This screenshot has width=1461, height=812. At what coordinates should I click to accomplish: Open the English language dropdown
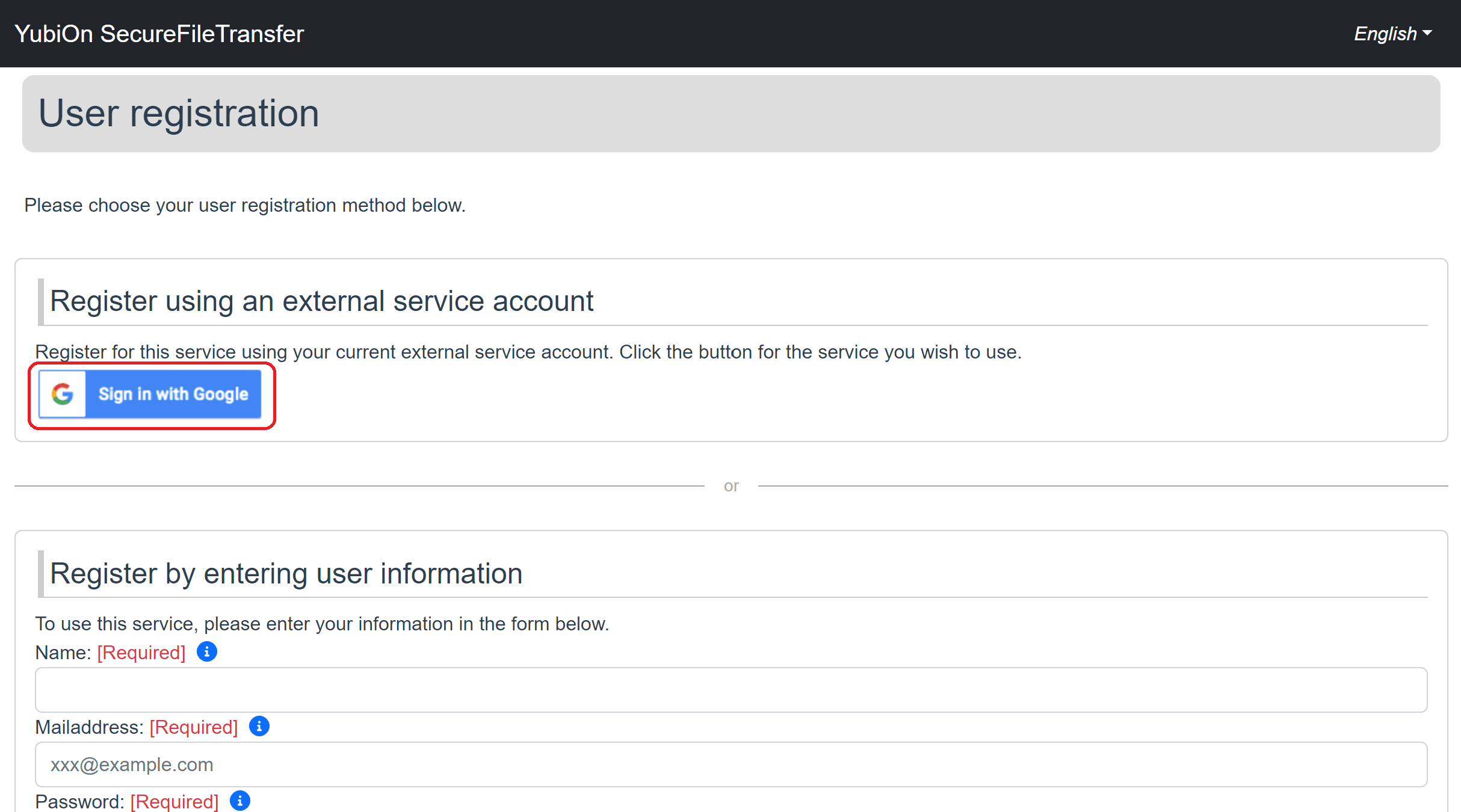(x=1392, y=34)
